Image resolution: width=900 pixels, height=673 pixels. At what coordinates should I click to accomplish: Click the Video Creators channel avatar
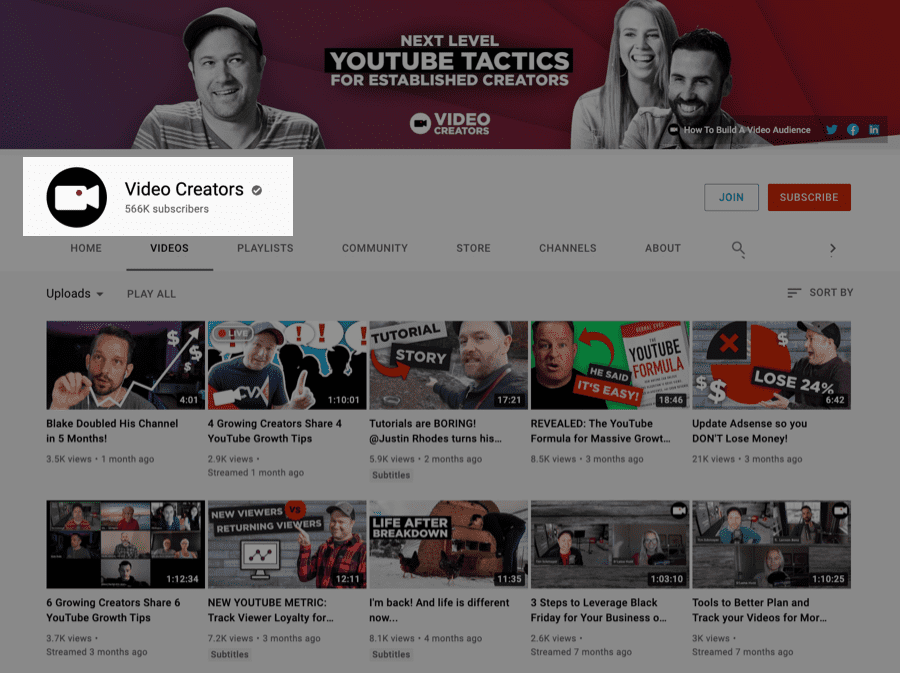[x=76, y=197]
